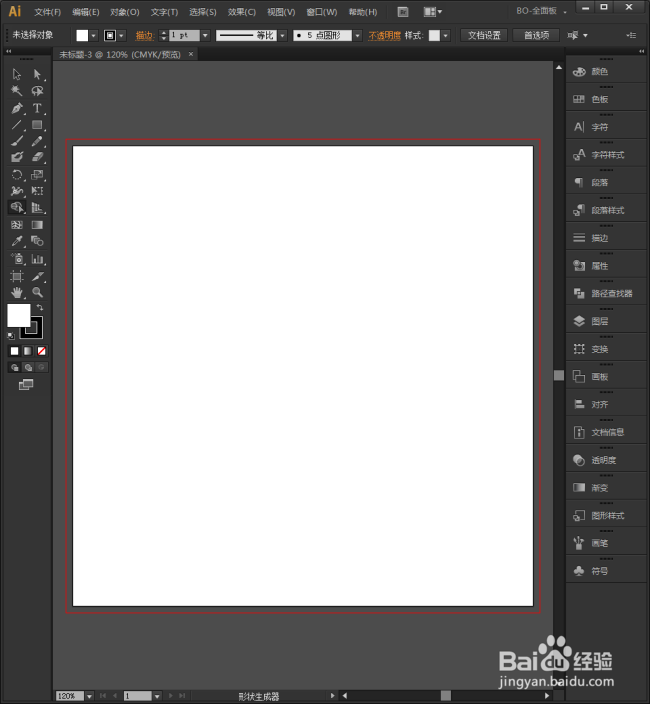This screenshot has width=650, height=704.
Task: Select the Hand tool
Action: (x=17, y=293)
